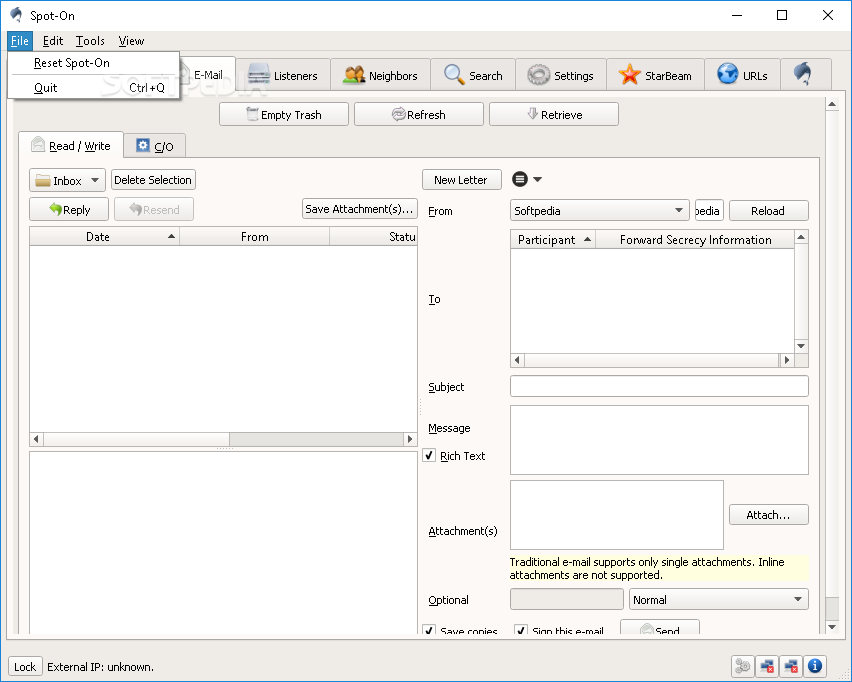Click the Forward Secrecy Information column header
The height and width of the screenshot is (682, 852).
tap(695, 240)
